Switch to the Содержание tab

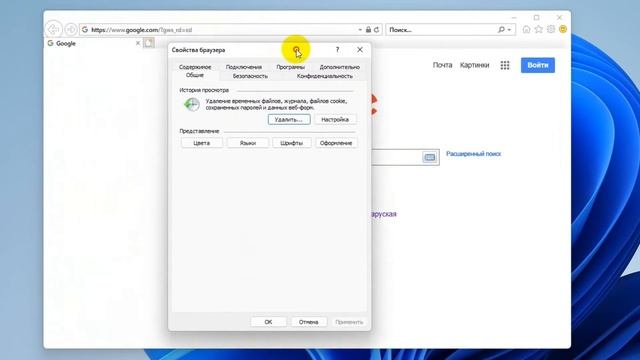195,67
